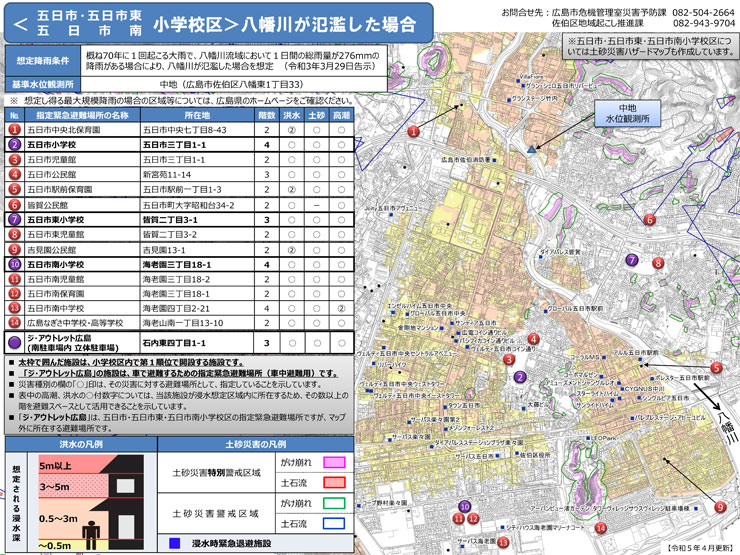This screenshot has width=740, height=555.
Task: Click the 階数 column header
Action: 267,115
